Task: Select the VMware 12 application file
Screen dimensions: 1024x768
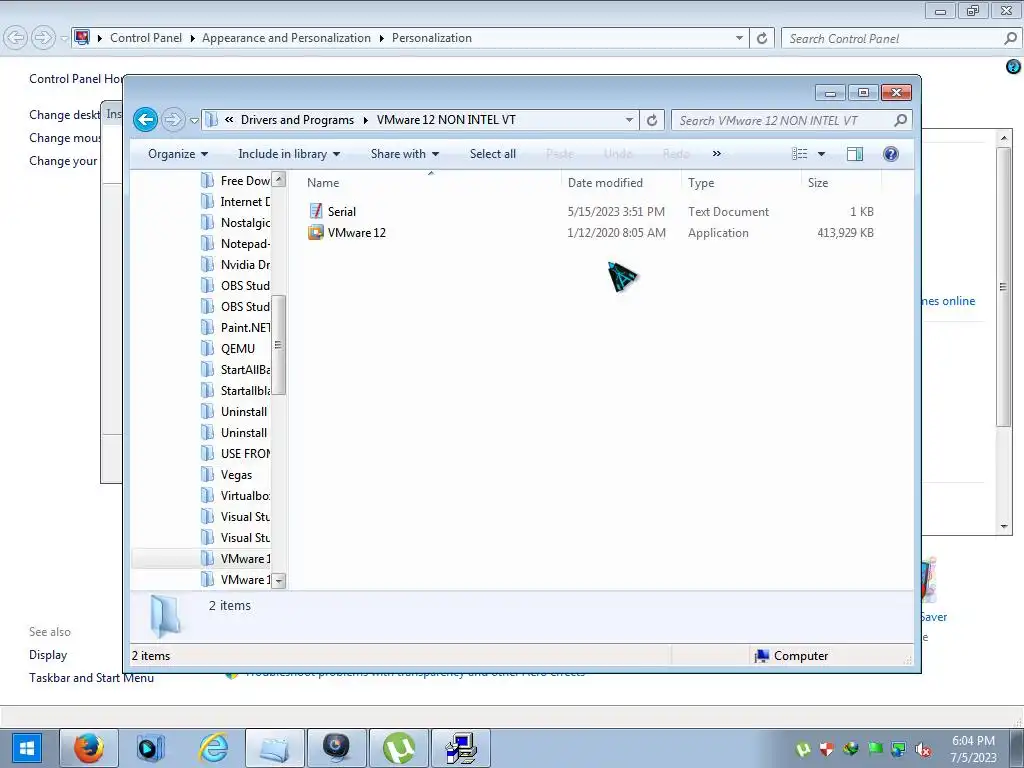Action: (356, 232)
